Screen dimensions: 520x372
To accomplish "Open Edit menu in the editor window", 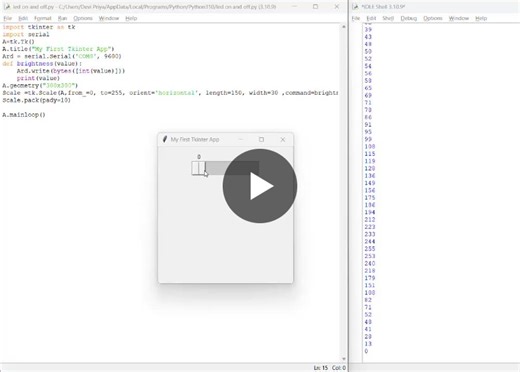I will [x=23, y=18].
